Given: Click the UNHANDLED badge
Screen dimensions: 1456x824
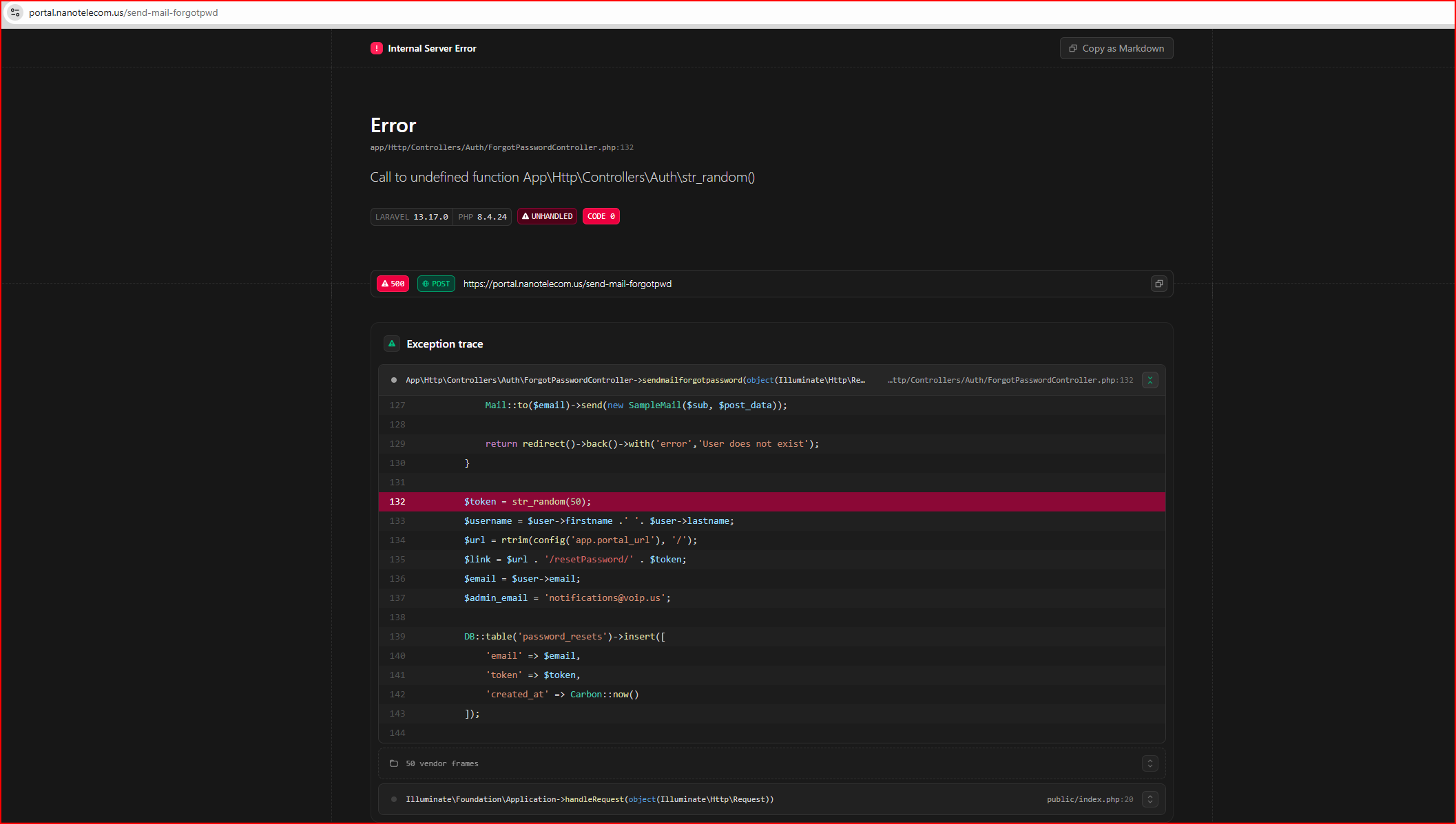Looking at the screenshot, I should (x=548, y=216).
